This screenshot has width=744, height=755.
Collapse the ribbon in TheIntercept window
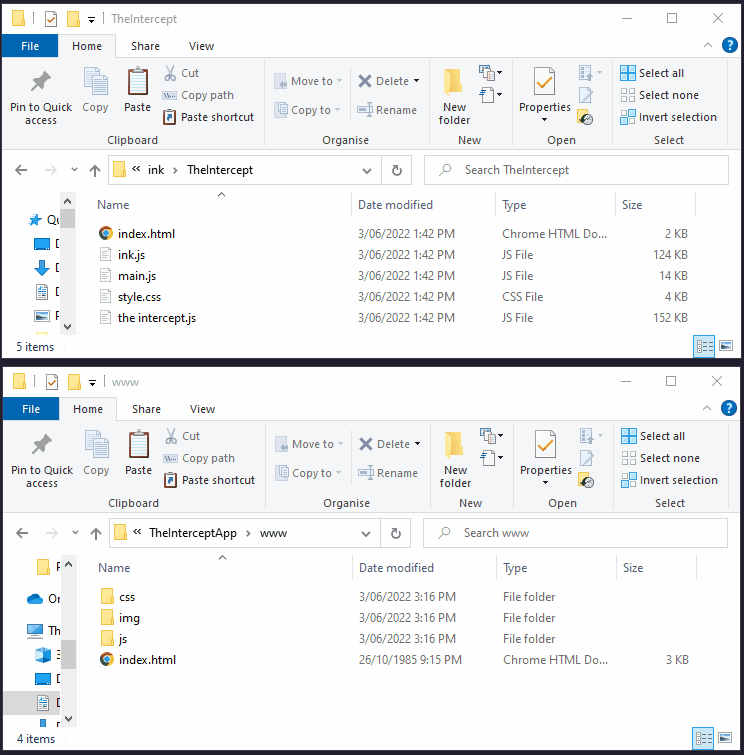click(x=707, y=45)
